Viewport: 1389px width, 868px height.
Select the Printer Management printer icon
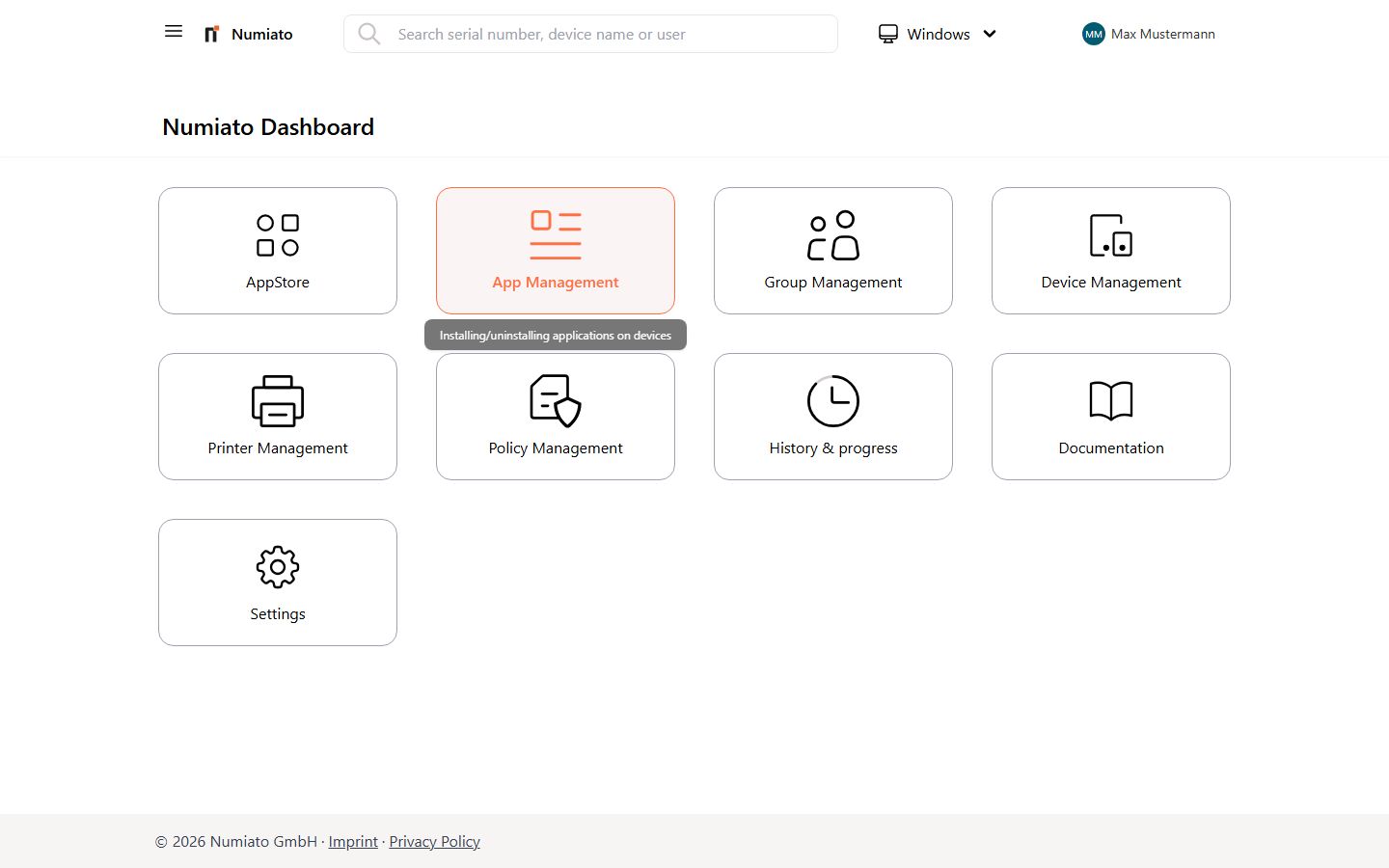277,399
